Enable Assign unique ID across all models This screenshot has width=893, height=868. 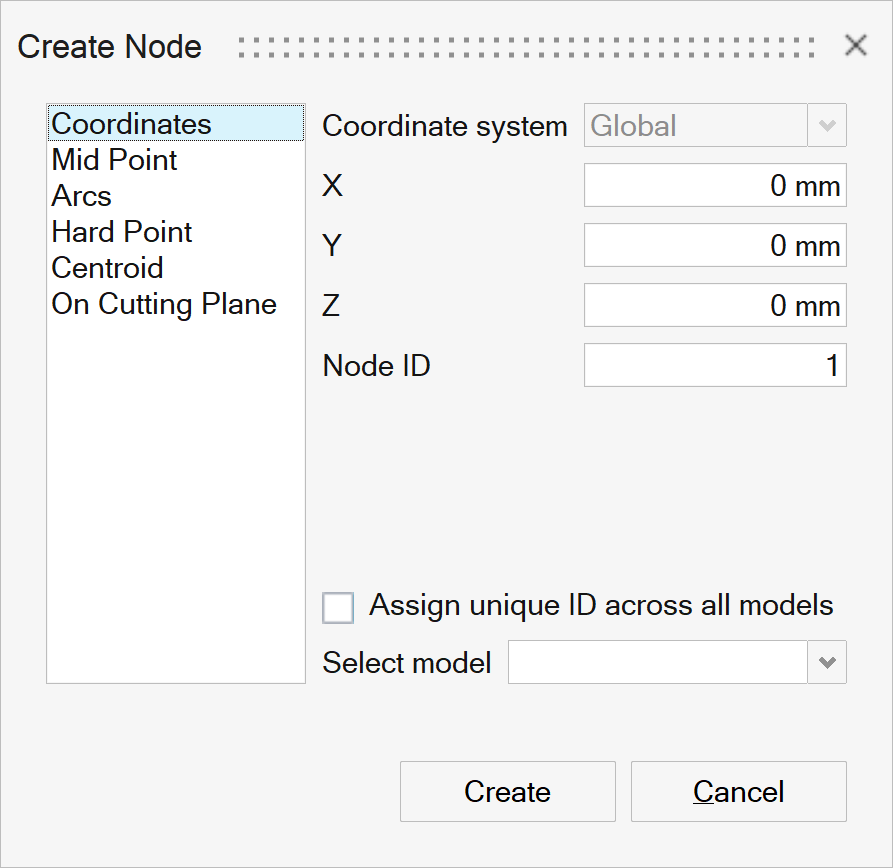338,607
